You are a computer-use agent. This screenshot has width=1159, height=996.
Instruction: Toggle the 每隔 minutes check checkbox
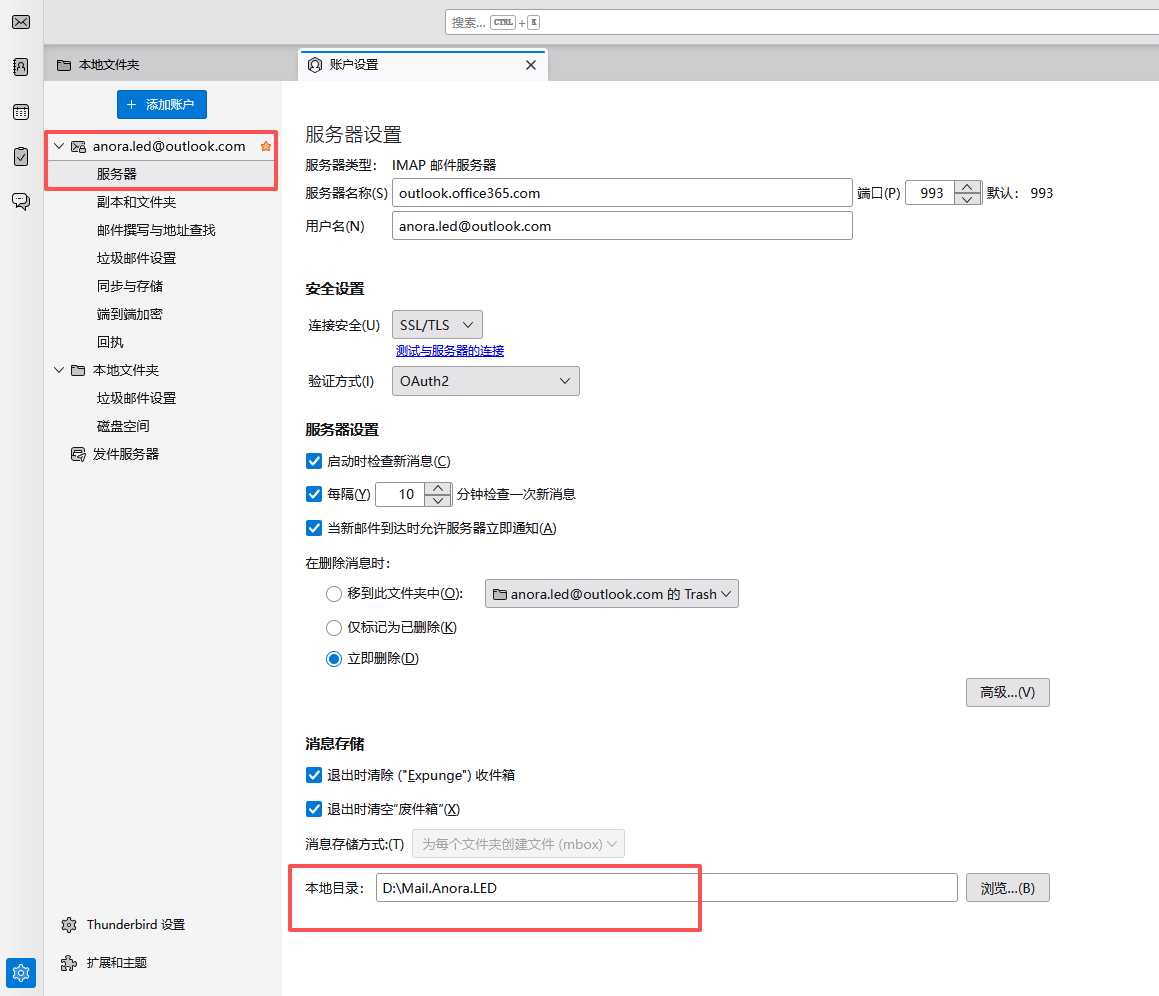[313, 494]
